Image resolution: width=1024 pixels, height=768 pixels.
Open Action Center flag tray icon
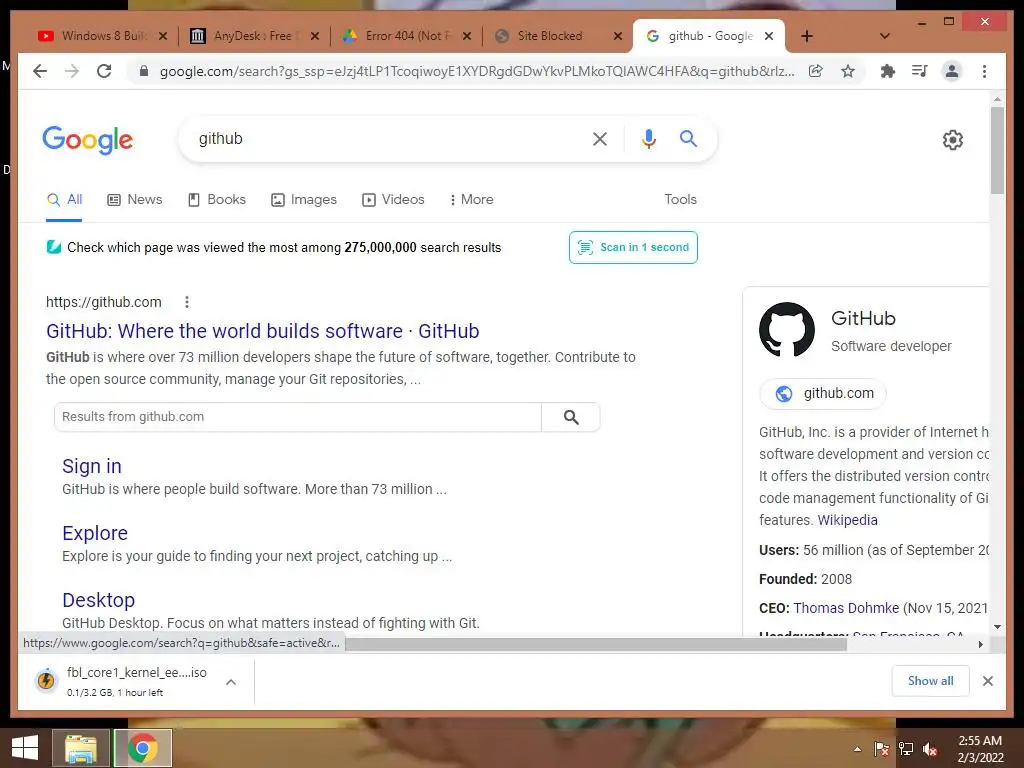coord(882,749)
